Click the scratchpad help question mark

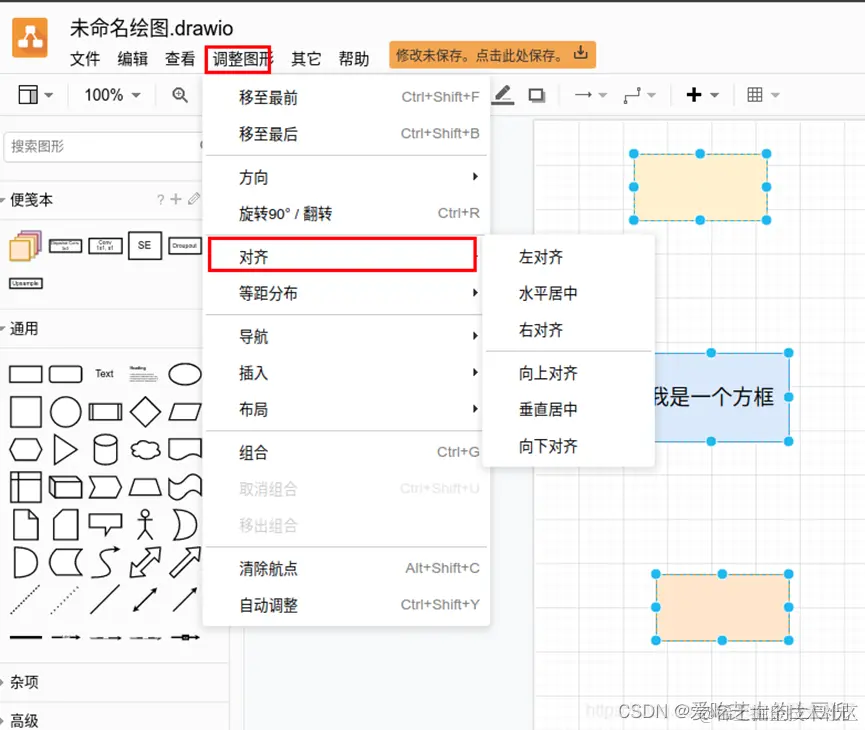click(x=160, y=200)
